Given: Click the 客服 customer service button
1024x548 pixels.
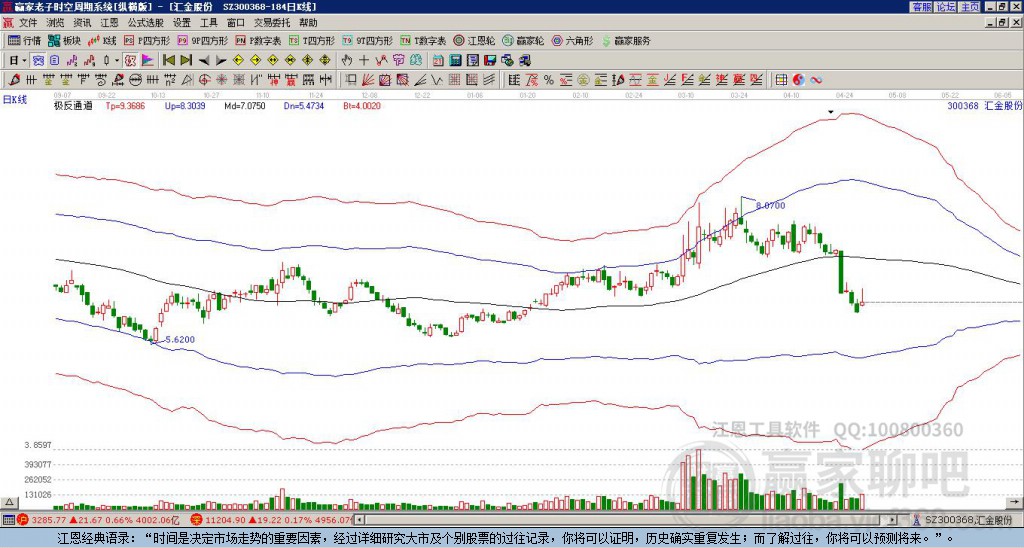Looking at the screenshot, I should point(921,7).
